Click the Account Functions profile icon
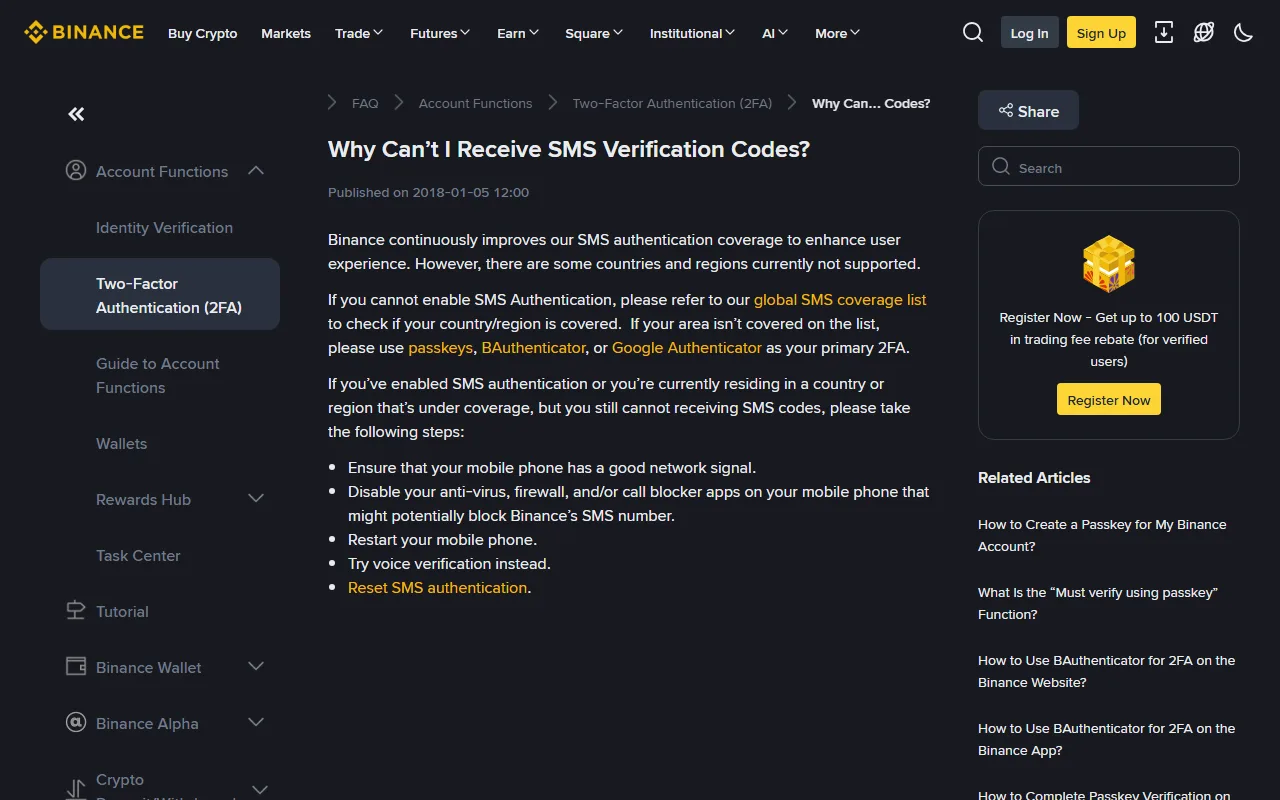Viewport: 1280px width, 800px height. [x=76, y=171]
